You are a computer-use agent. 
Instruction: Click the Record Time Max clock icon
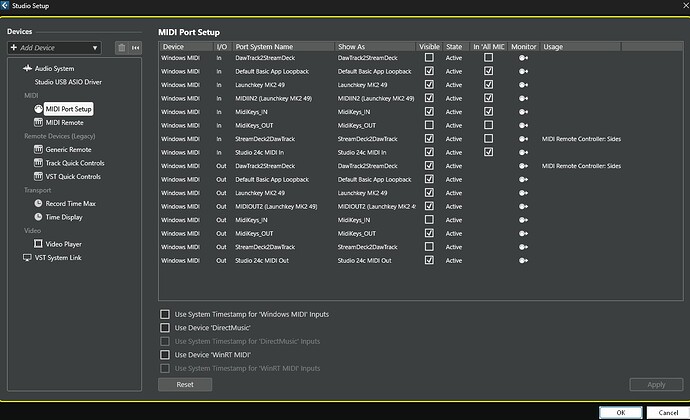[x=38, y=203]
